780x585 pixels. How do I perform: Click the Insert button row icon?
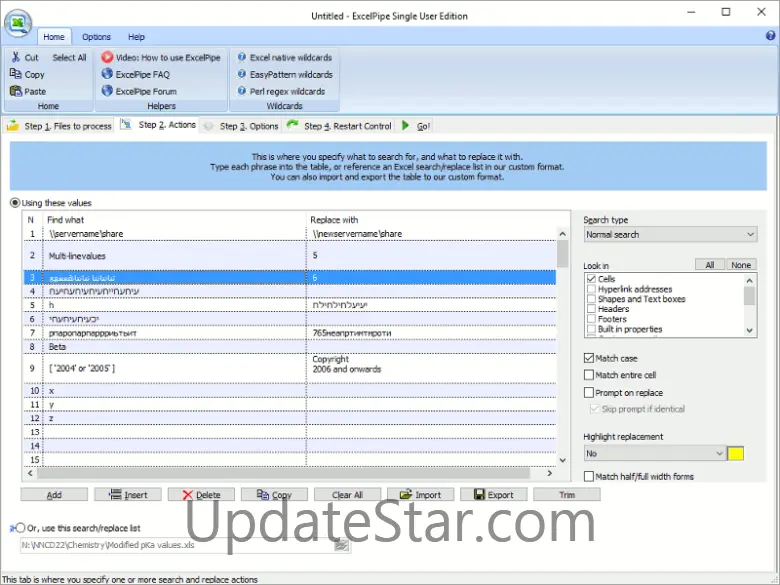(115, 494)
